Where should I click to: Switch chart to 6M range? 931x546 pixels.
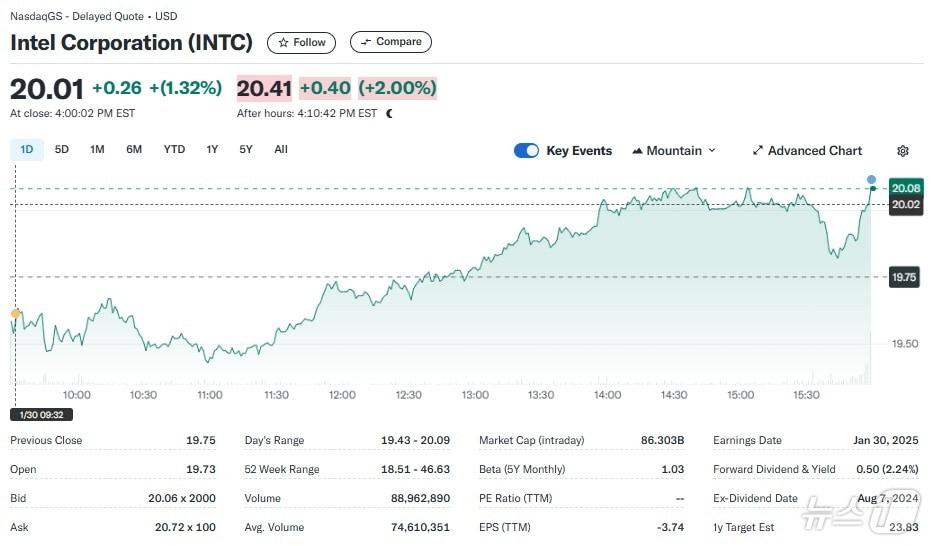134,150
